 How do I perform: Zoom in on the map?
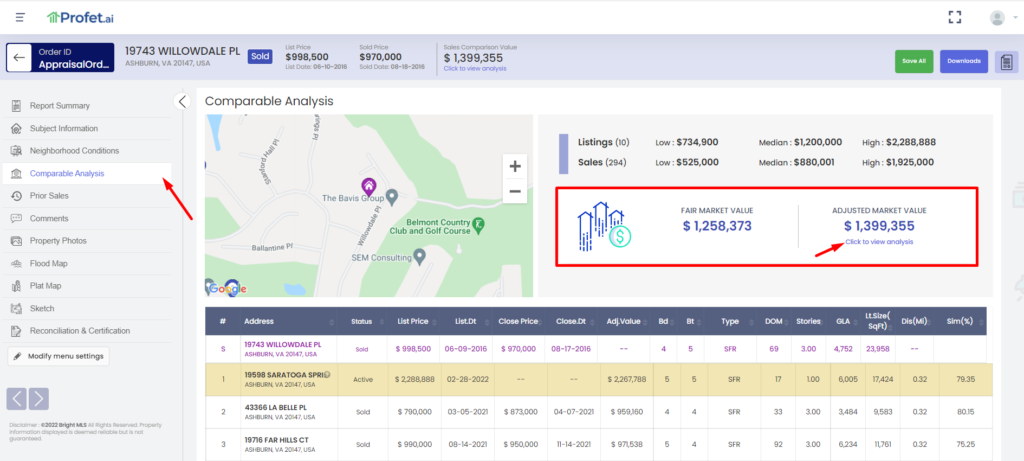point(515,166)
